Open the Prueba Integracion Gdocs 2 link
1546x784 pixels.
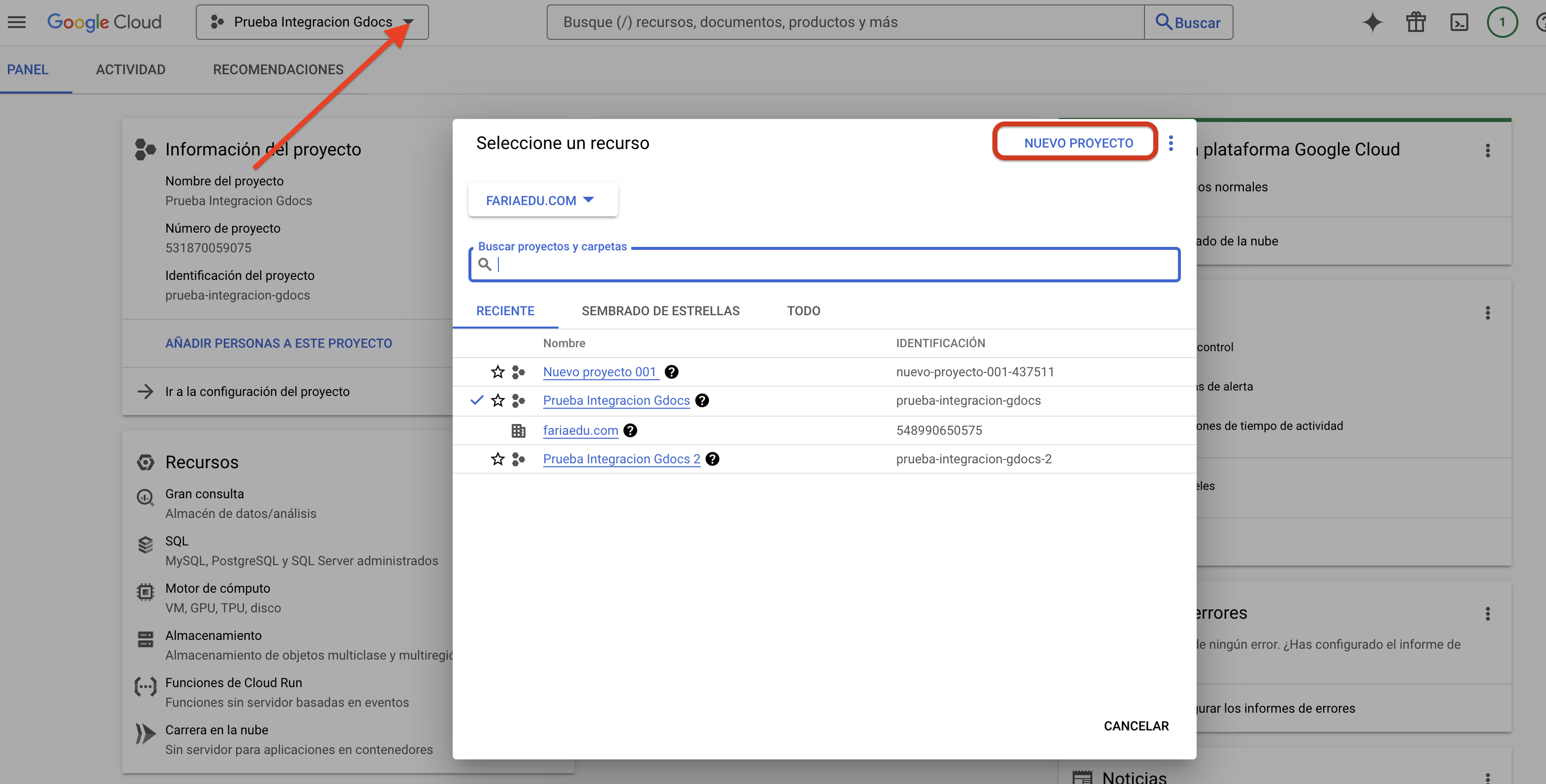click(x=621, y=459)
